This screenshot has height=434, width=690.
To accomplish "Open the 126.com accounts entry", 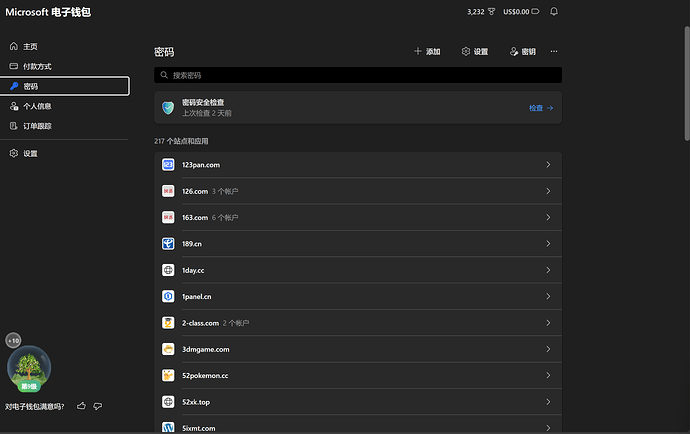I will tap(358, 191).
